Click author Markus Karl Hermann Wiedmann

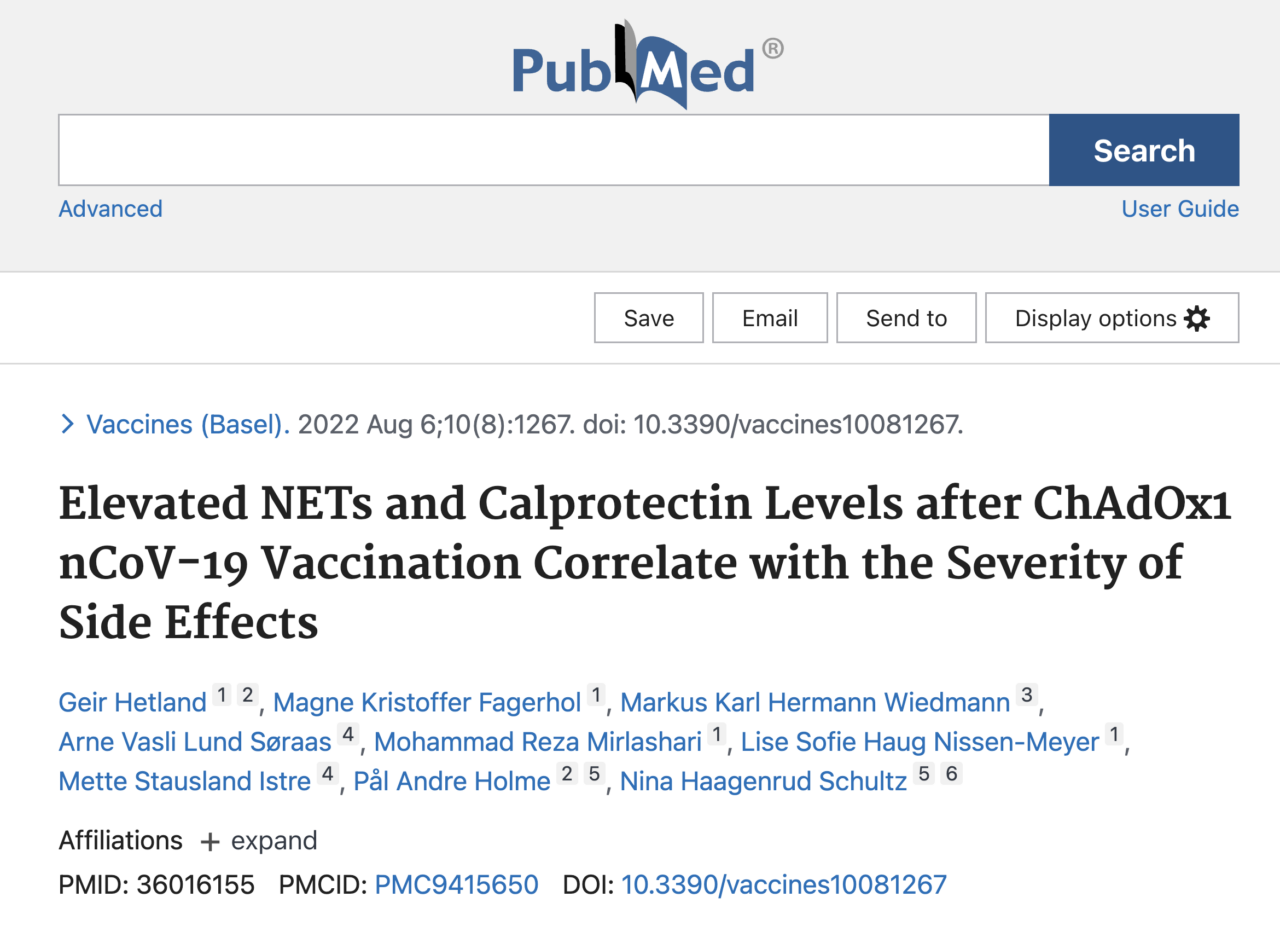tap(815, 702)
